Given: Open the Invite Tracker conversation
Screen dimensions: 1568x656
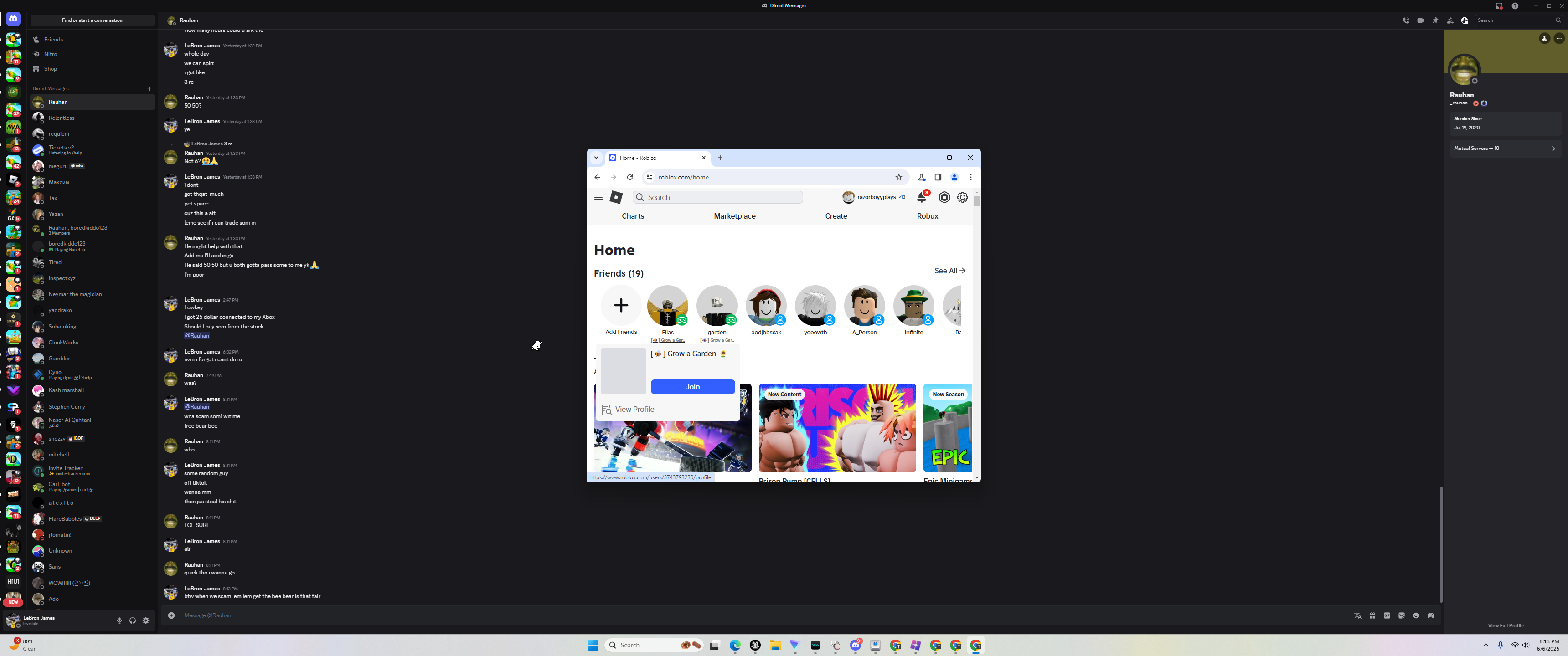Looking at the screenshot, I should coord(93,471).
